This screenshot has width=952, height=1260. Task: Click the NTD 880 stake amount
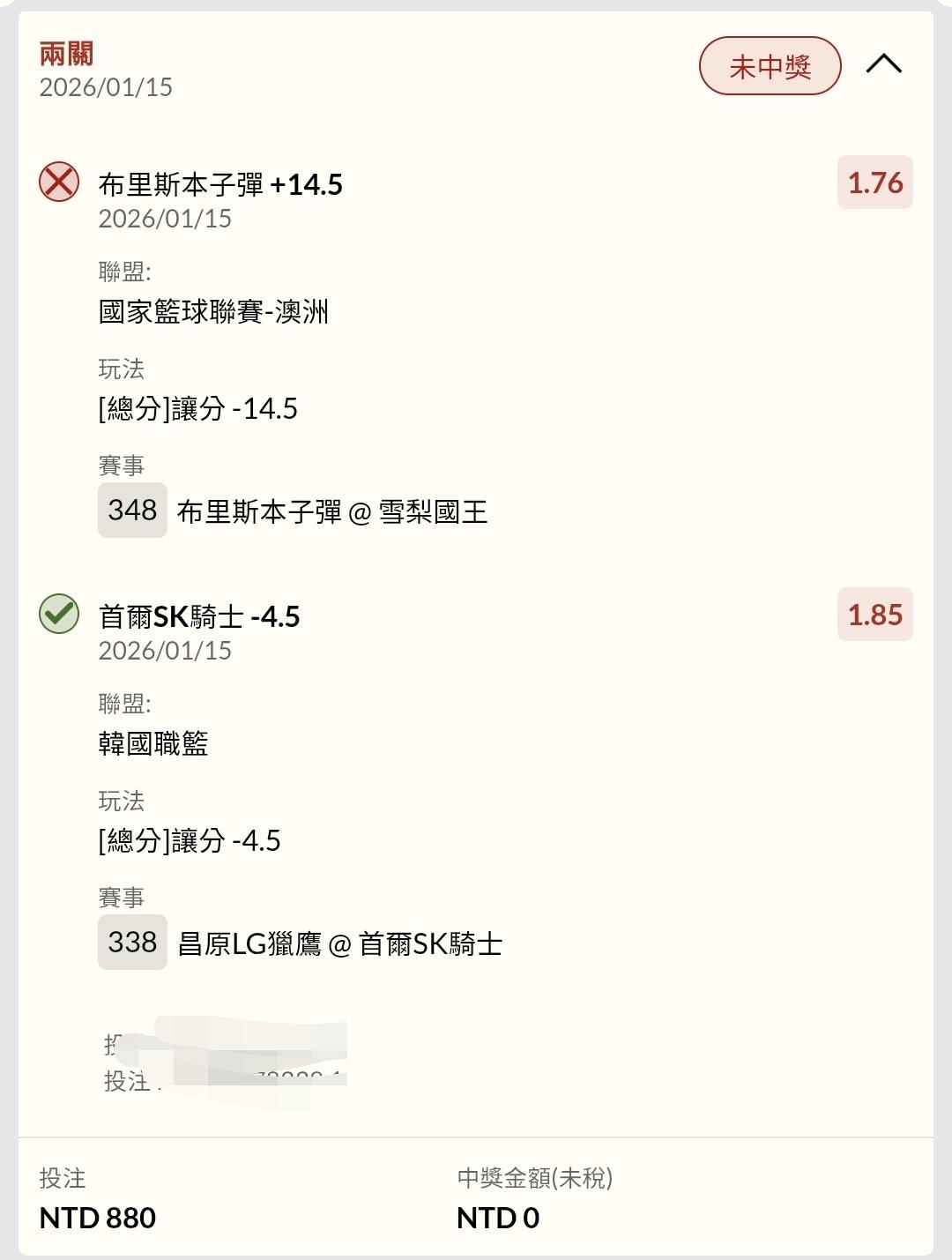tap(98, 1218)
